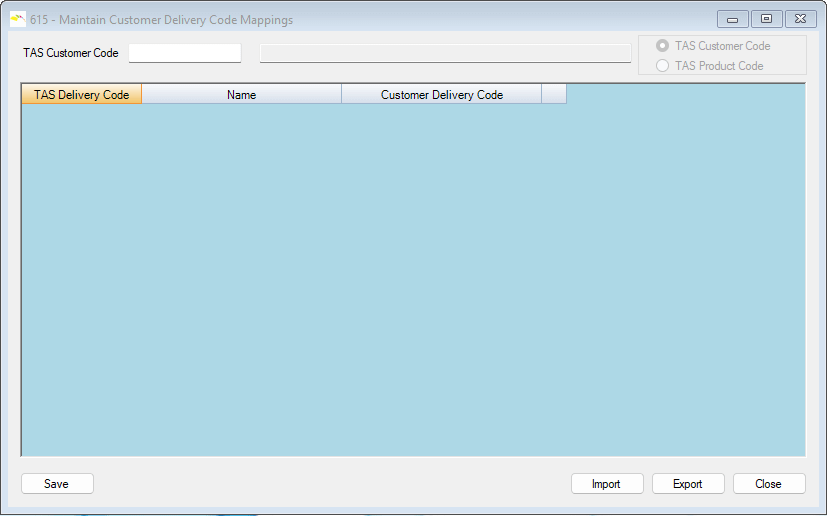
Task: Select the TAS Product Code radio option
Action: [662, 66]
